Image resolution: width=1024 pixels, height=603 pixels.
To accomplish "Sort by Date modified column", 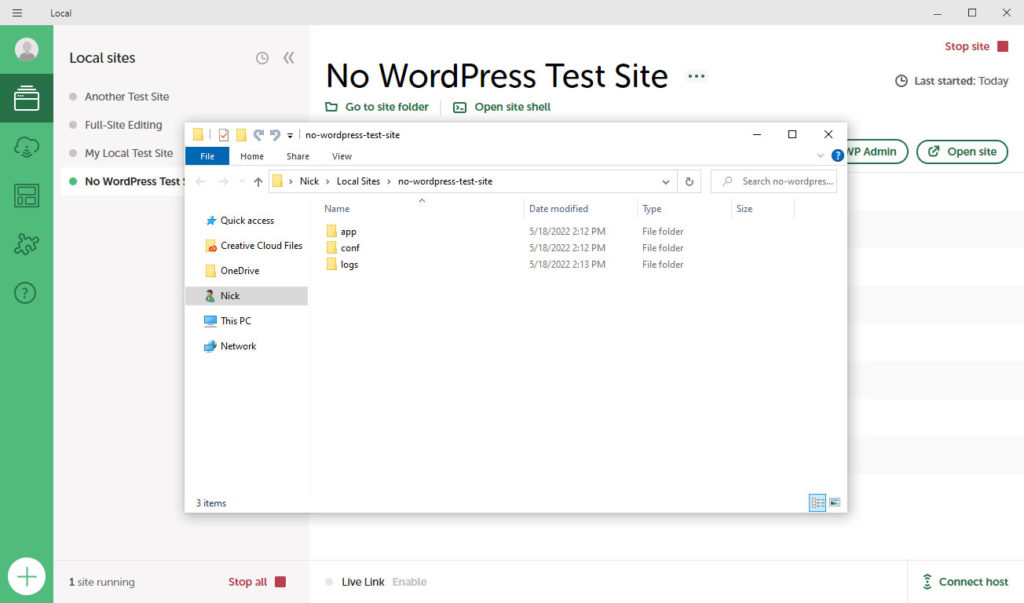I will (558, 208).
